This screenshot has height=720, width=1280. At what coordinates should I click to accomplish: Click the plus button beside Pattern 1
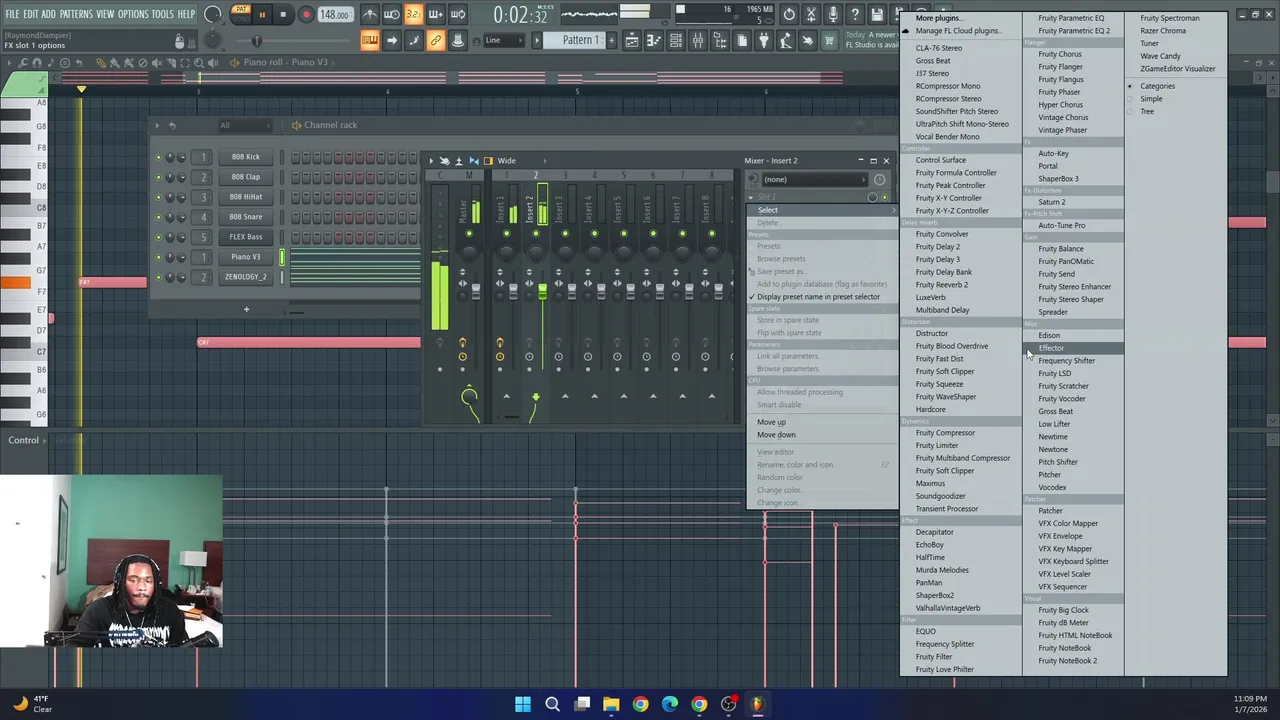point(612,40)
